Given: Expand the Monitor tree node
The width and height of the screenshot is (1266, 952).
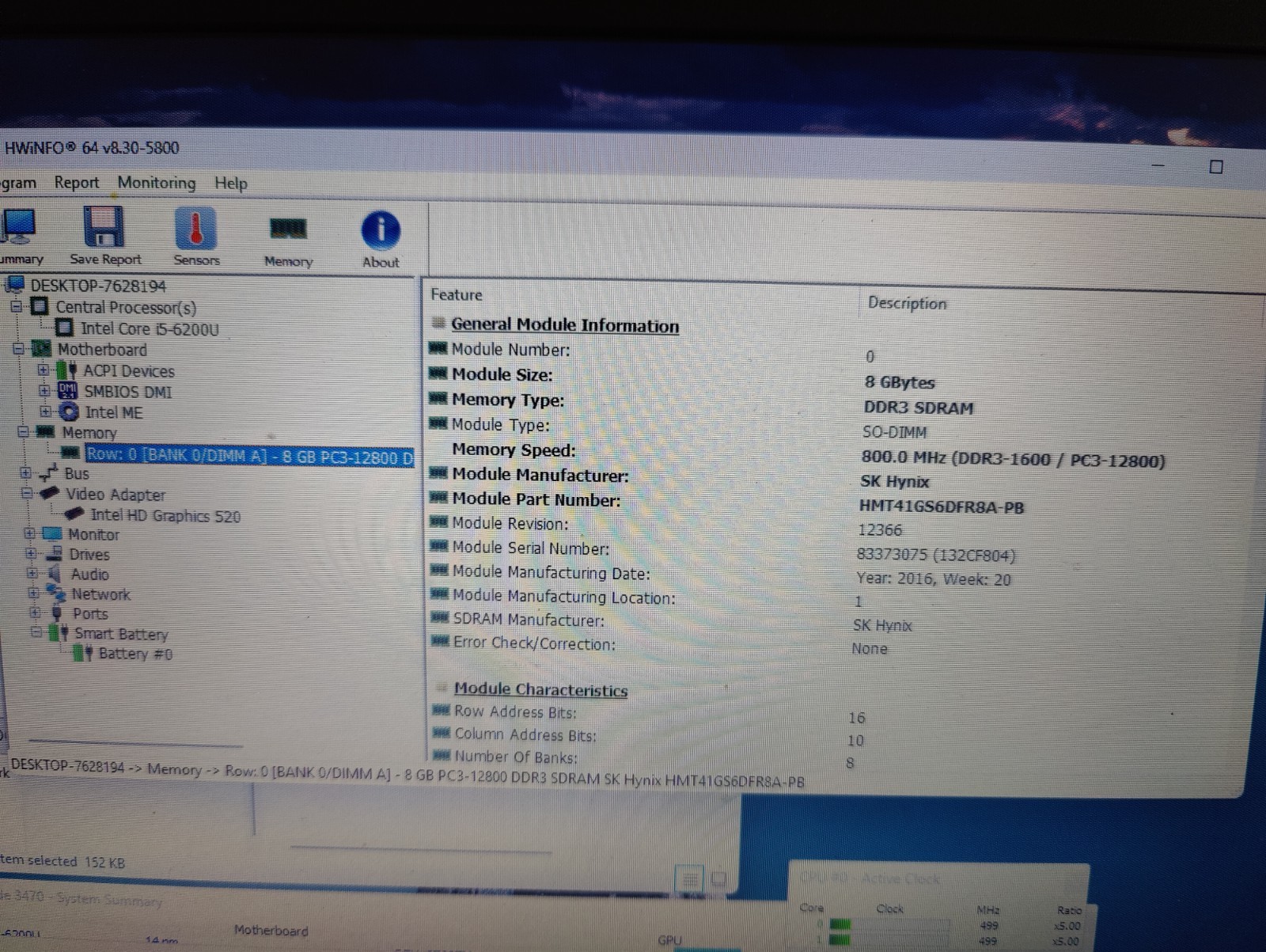Looking at the screenshot, I should click(30, 533).
